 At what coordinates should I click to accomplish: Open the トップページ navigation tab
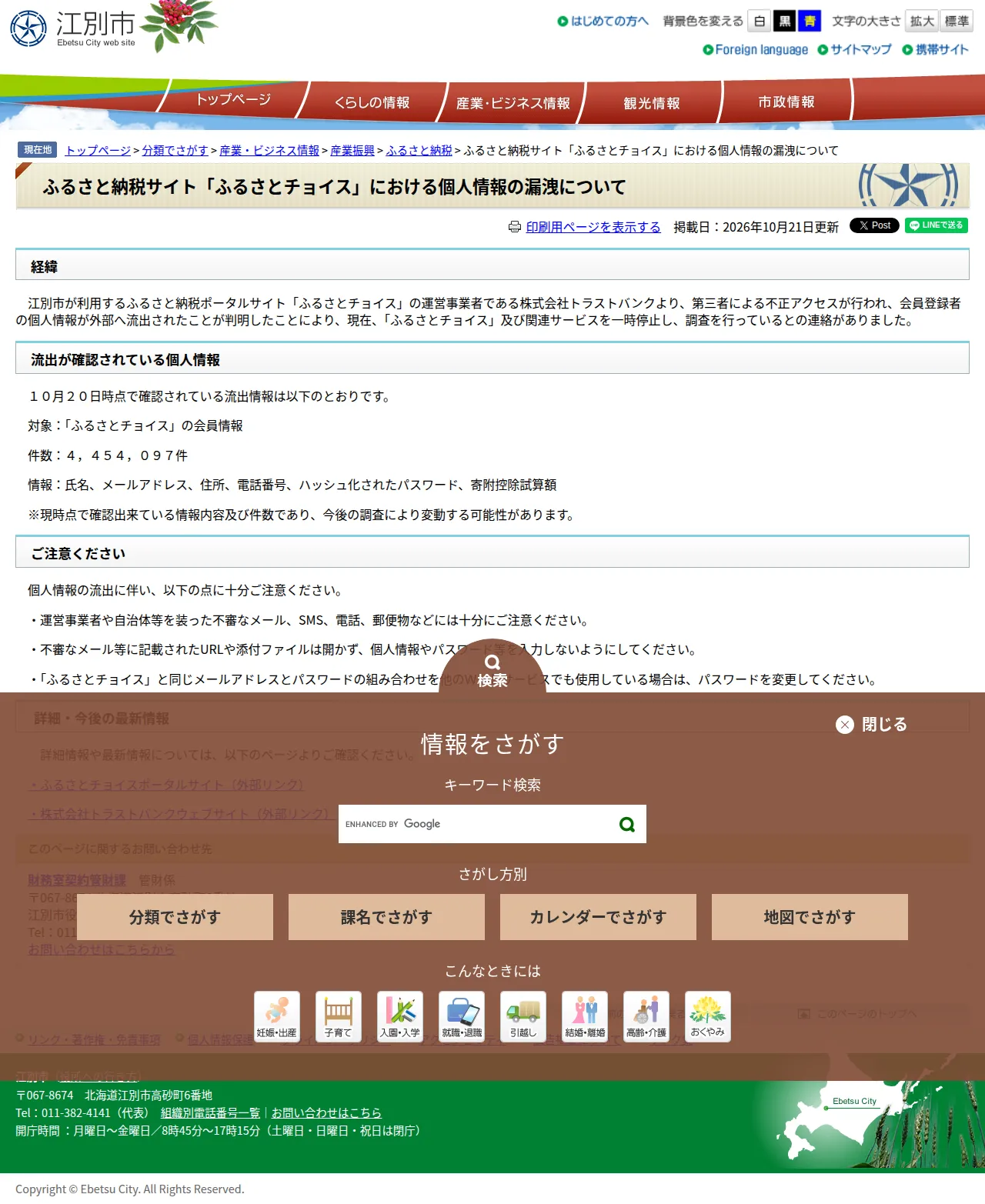(x=233, y=100)
